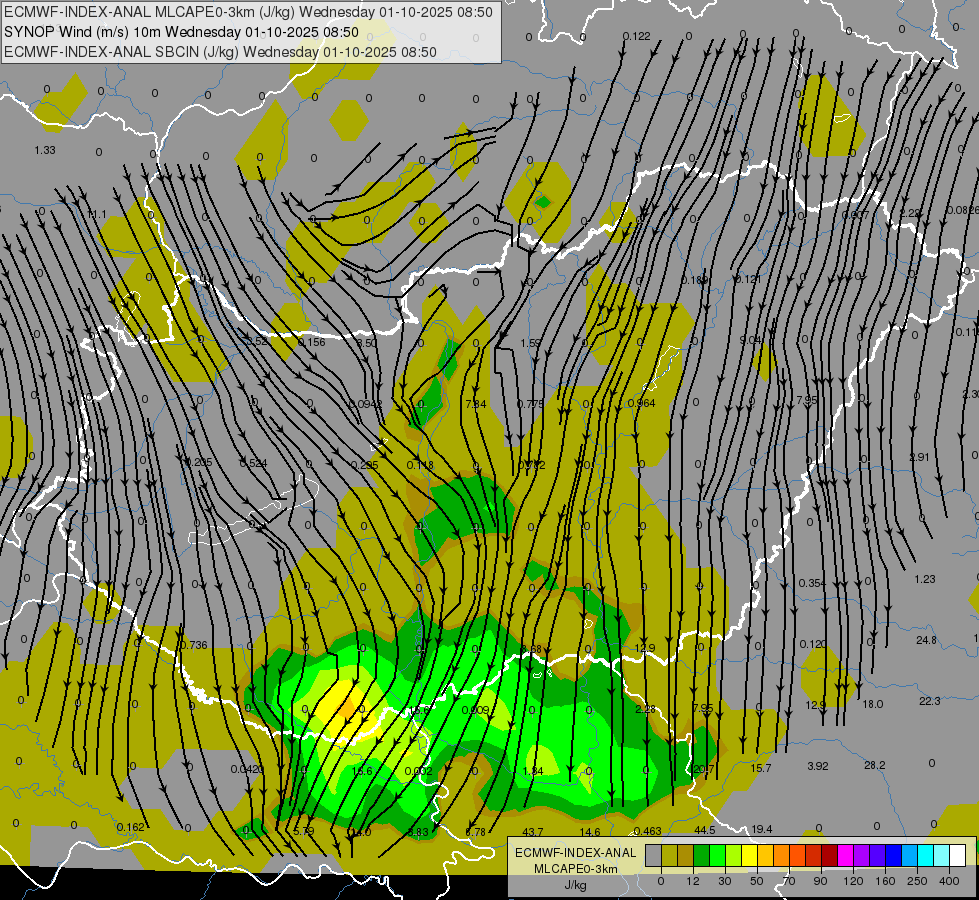This screenshot has height=900, width=979.
Task: Select the pure blue legend swatch
Action: pos(894,855)
